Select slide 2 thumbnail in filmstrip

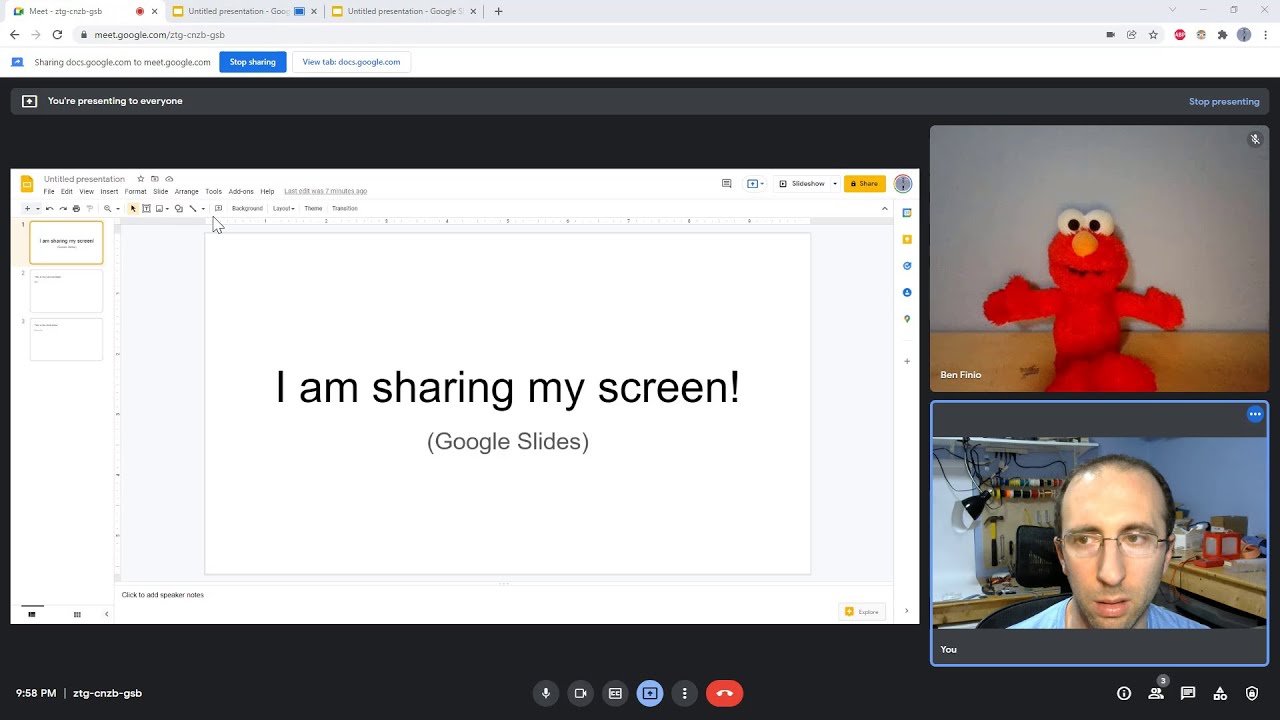point(66,291)
